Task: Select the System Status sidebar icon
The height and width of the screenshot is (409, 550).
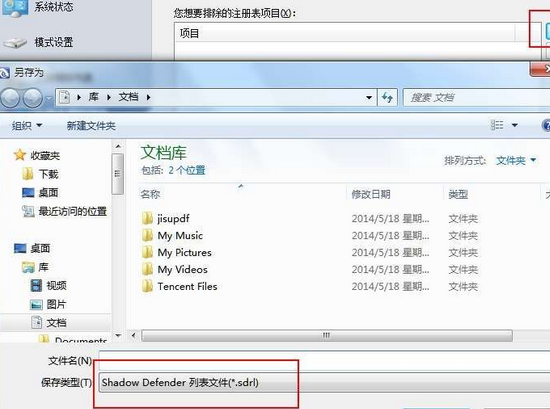Action: [15, 8]
